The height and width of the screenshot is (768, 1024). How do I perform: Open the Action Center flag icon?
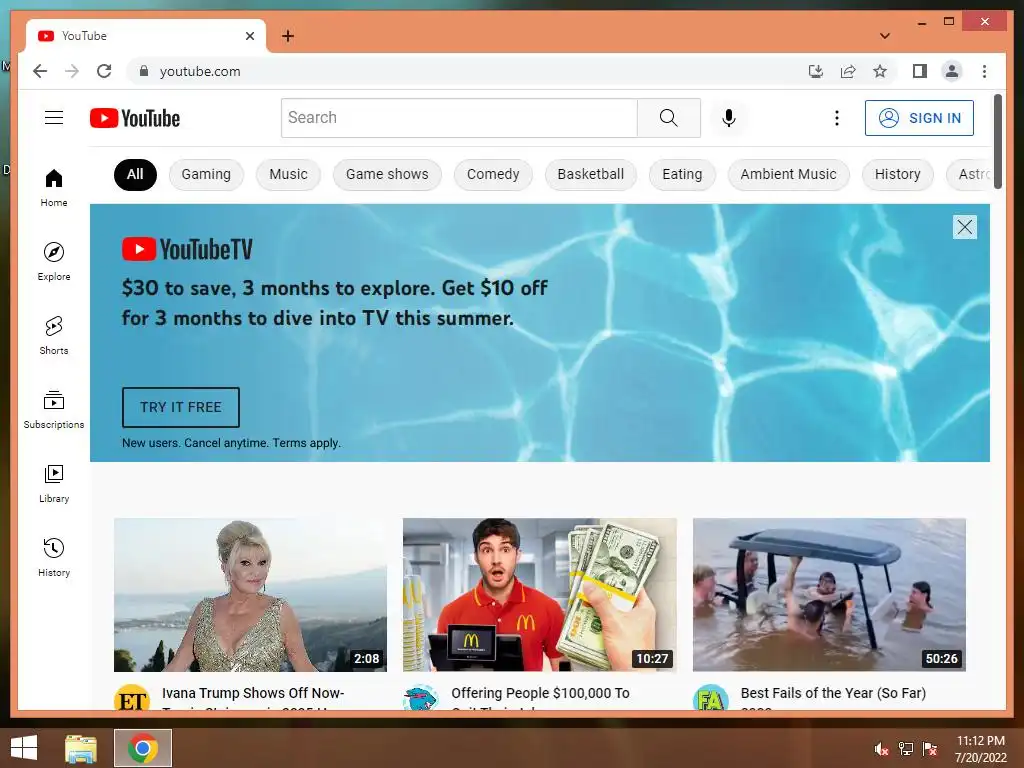(930, 748)
